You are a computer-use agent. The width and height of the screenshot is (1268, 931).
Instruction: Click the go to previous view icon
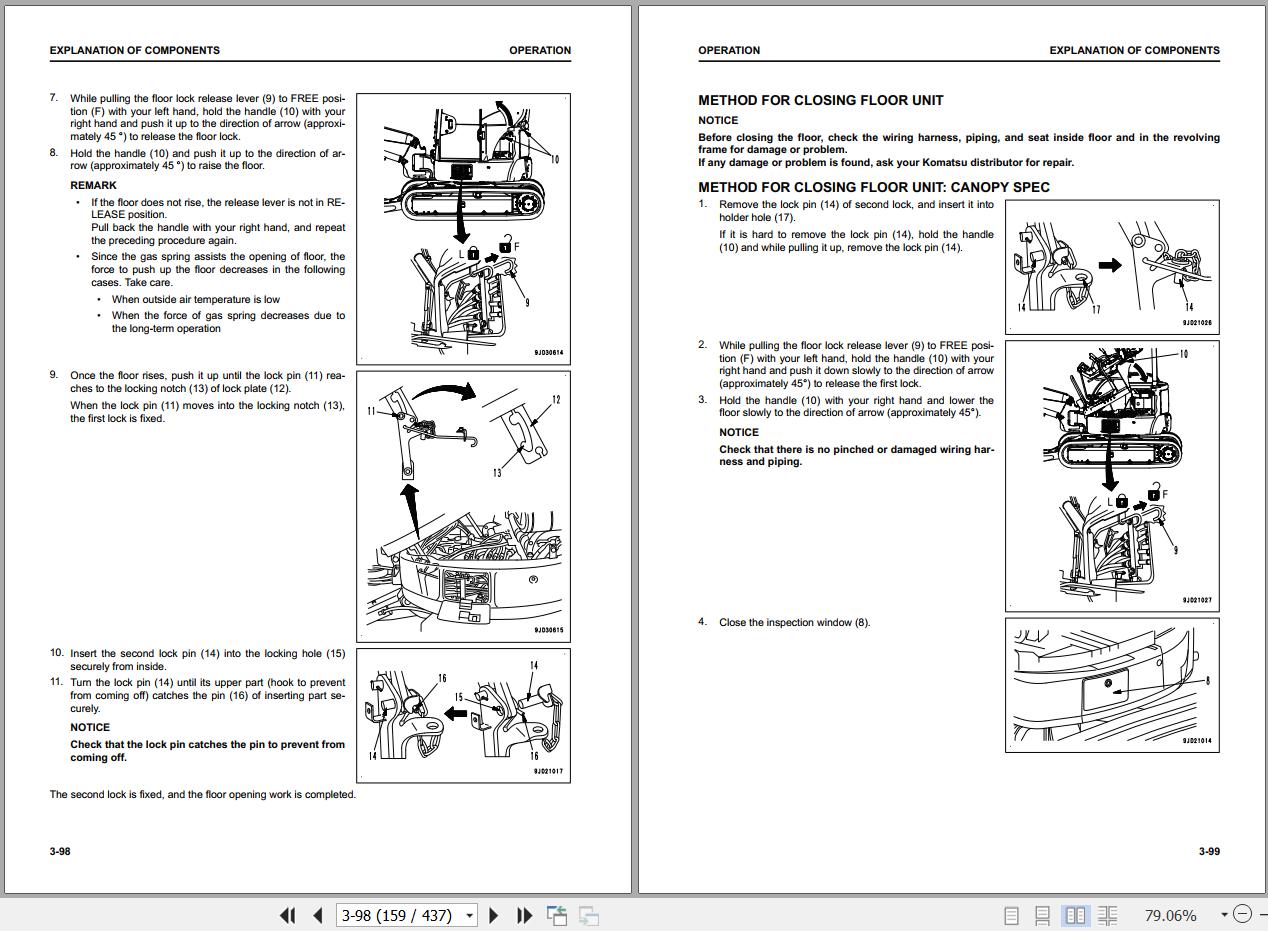pyautogui.click(x=557, y=915)
